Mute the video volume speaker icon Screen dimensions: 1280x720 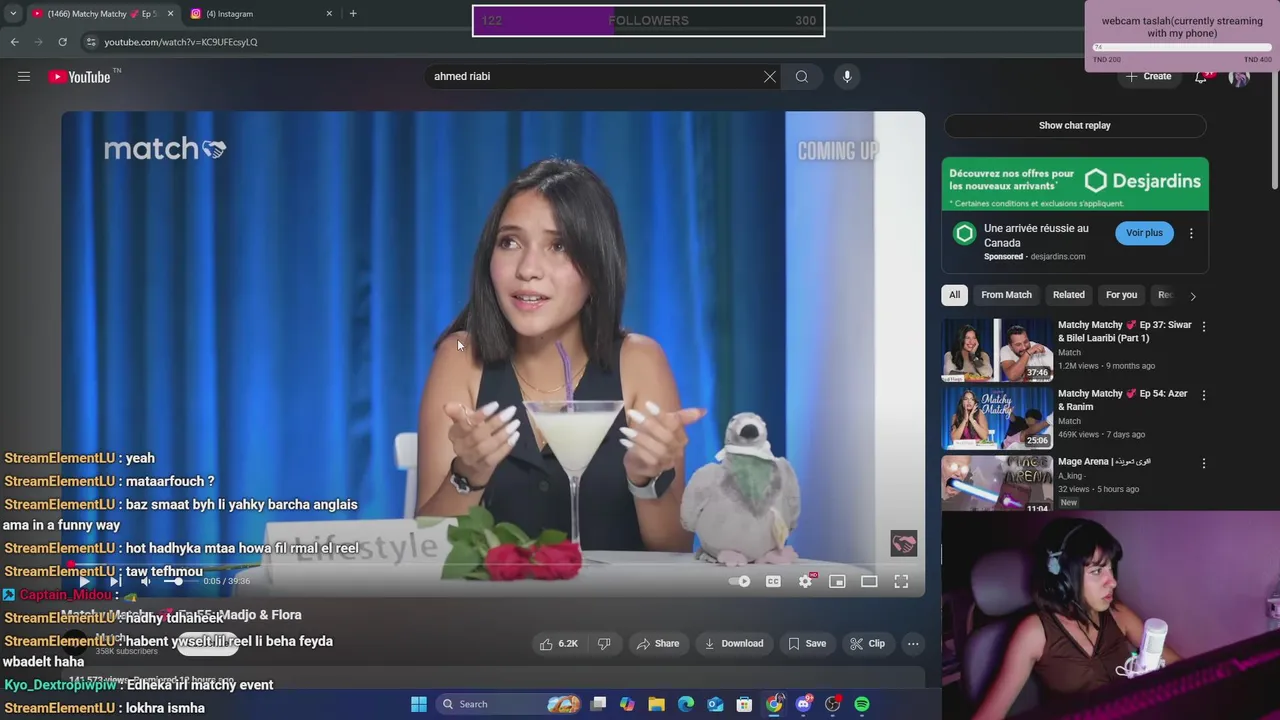[x=146, y=581]
